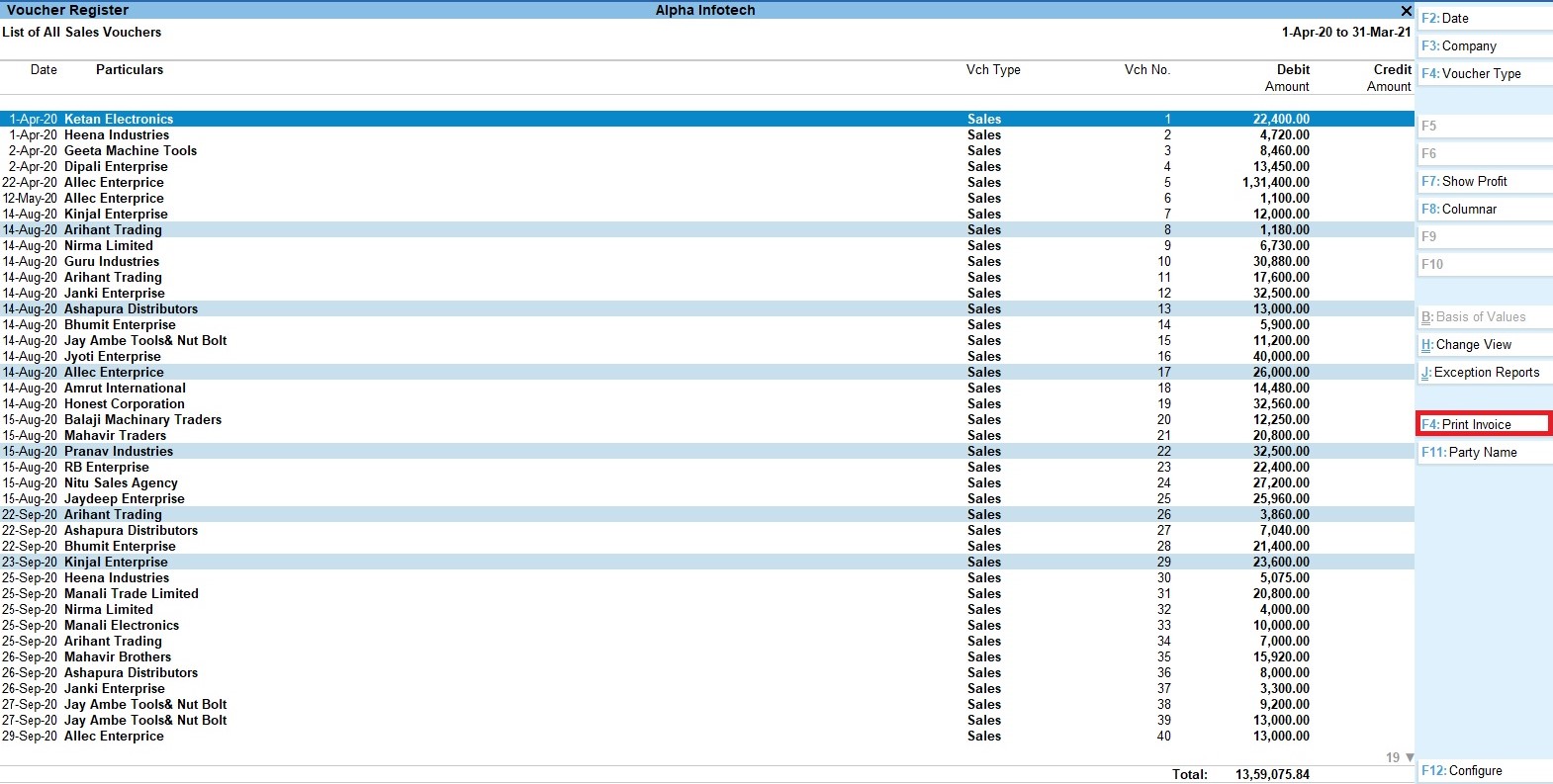Select Allec Enterprise voucher dated 22-Apr-20
Viewport: 1553px width, 784px height.
[114, 183]
